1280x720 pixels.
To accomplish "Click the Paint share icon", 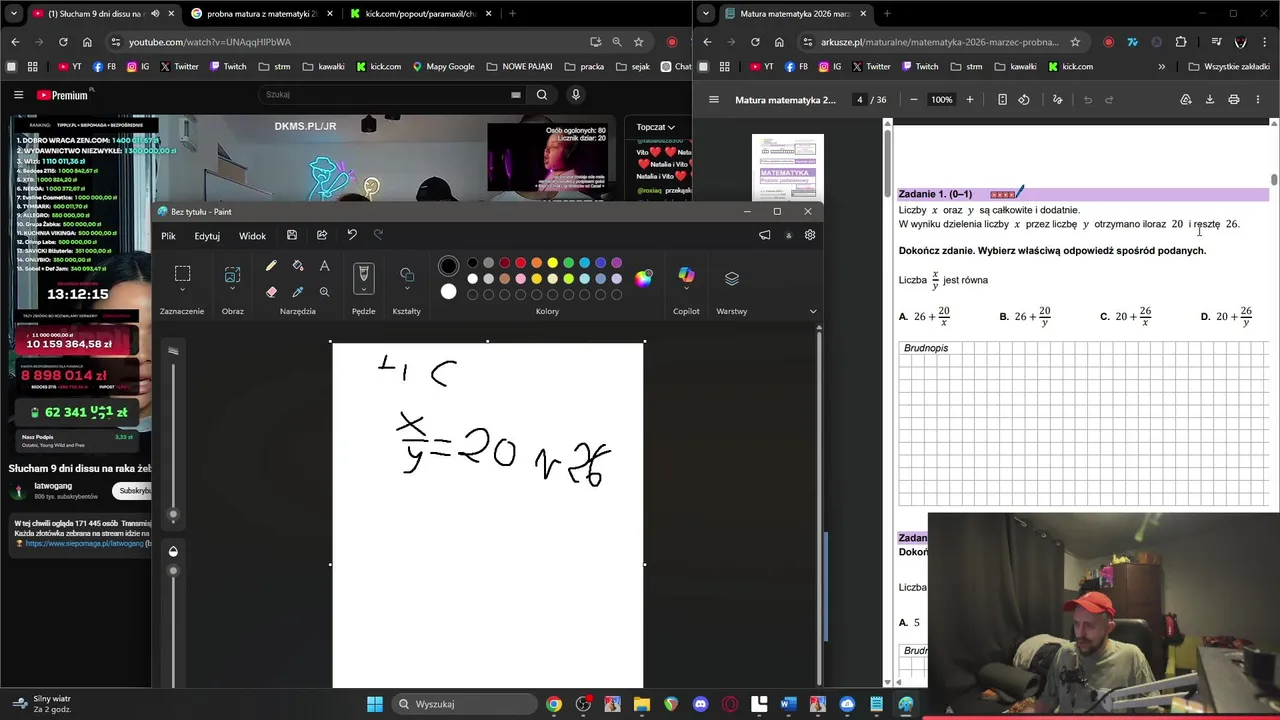I will point(322,235).
